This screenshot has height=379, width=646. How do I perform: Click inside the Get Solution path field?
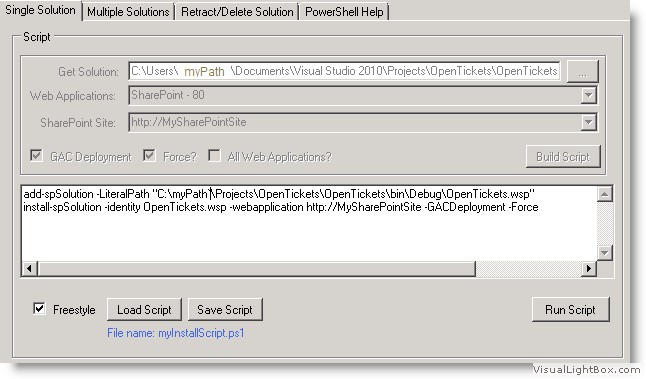point(344,71)
